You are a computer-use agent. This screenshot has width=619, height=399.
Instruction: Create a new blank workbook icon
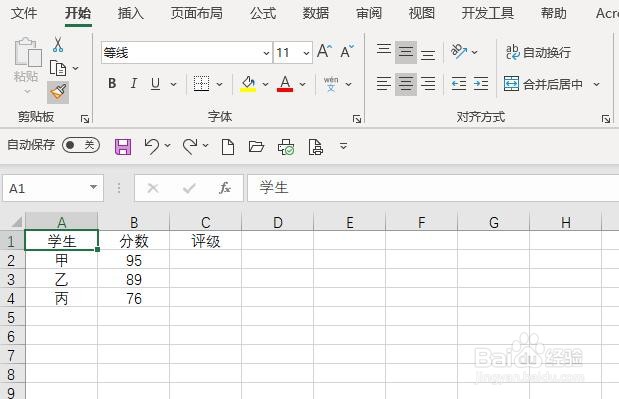[x=228, y=147]
